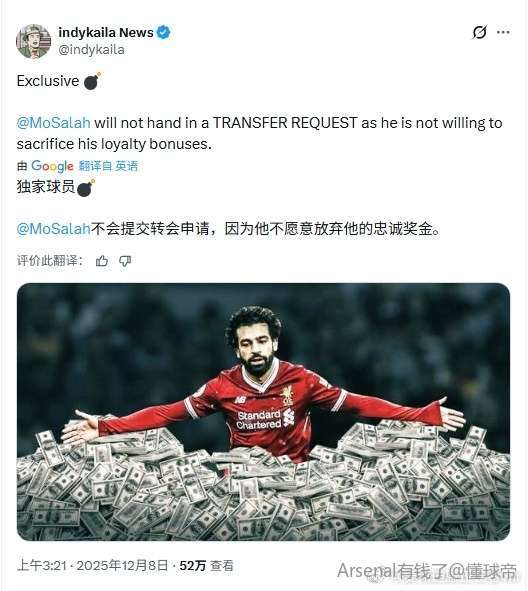528x591 pixels.
Task: Click the 翻译自 英语 translation source label
Action: point(108,166)
